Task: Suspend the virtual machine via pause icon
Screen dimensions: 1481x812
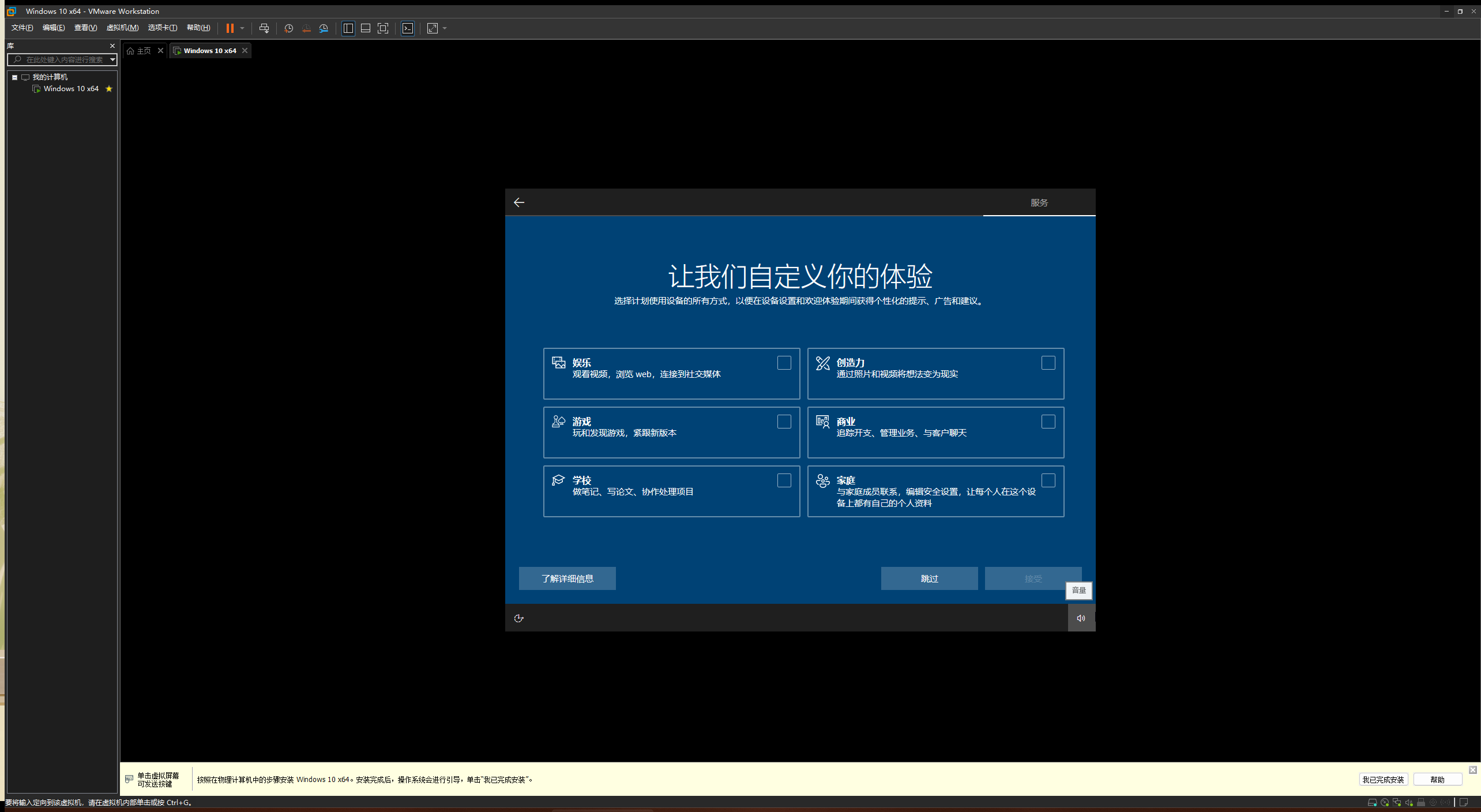Action: [230, 28]
